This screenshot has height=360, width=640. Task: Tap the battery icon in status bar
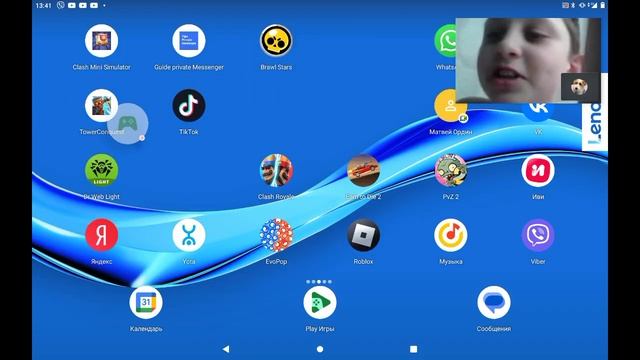[602, 5]
